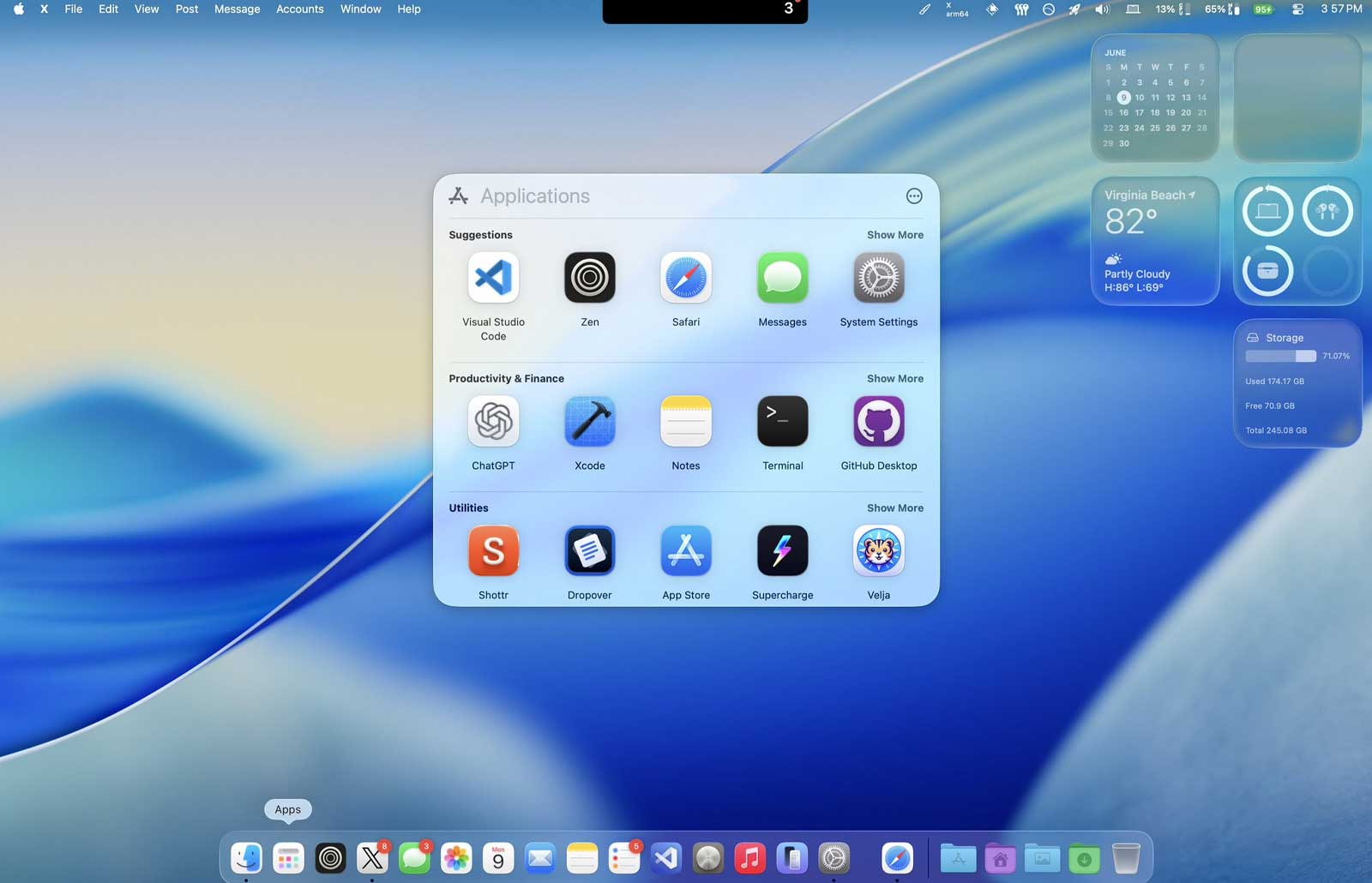Show more Suggestions apps

point(895,235)
